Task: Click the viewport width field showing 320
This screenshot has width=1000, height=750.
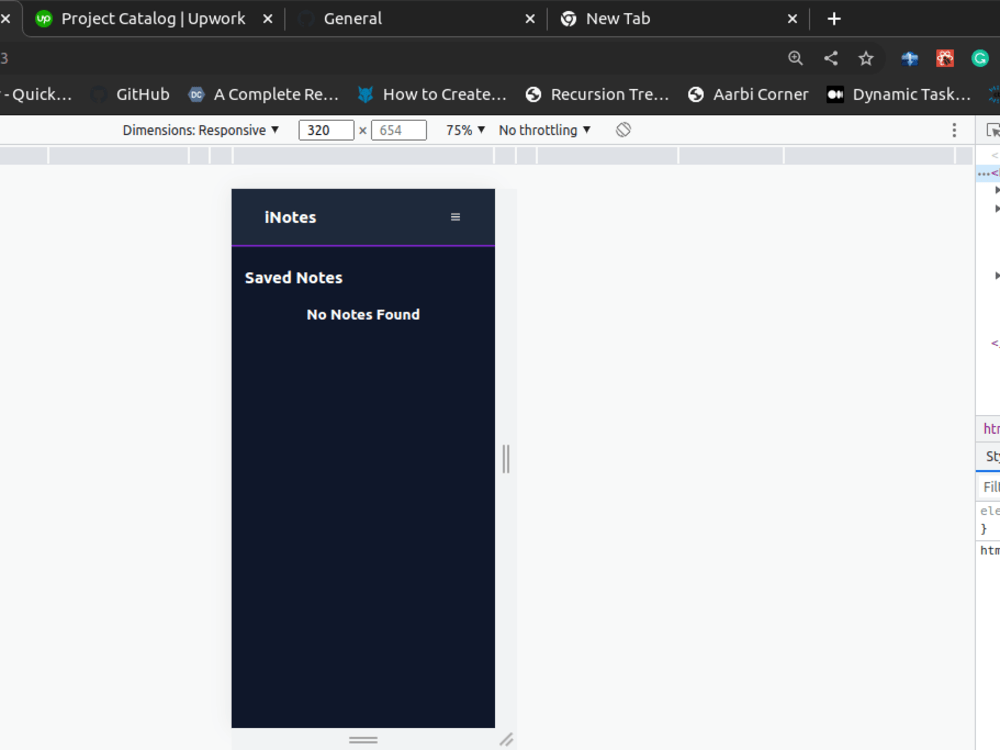Action: click(326, 130)
